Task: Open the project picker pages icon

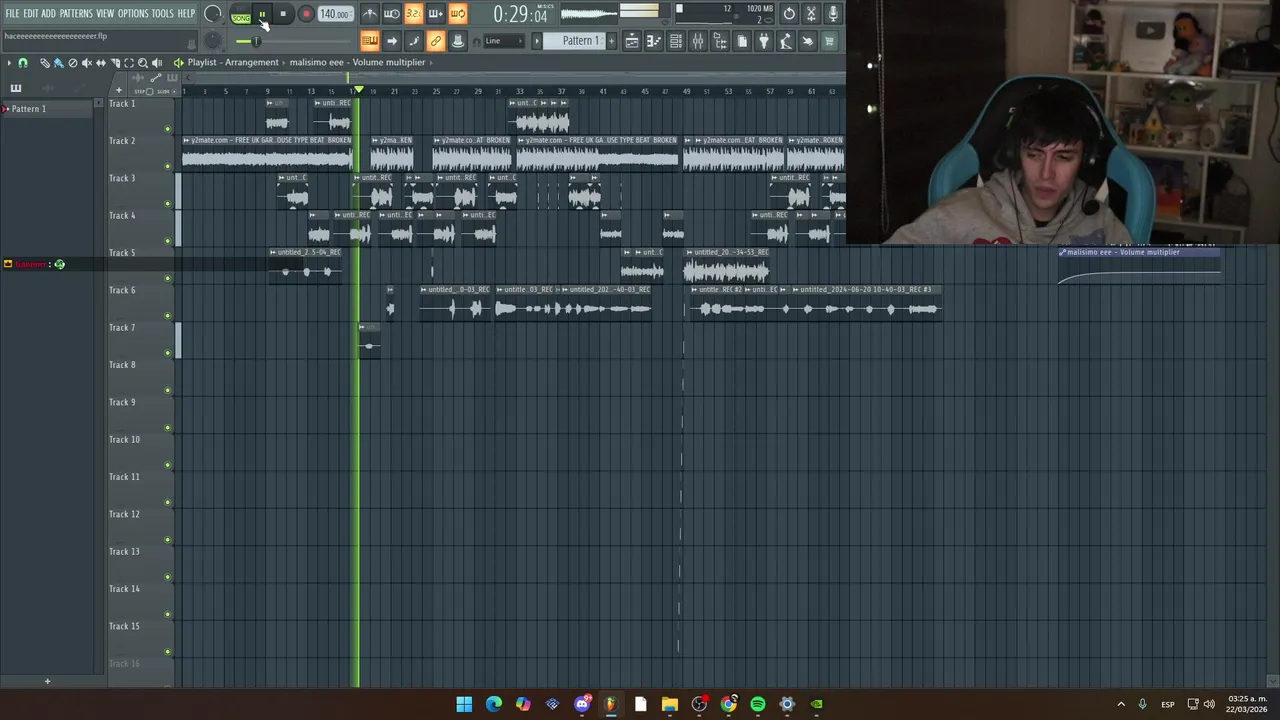Action: 742,41
